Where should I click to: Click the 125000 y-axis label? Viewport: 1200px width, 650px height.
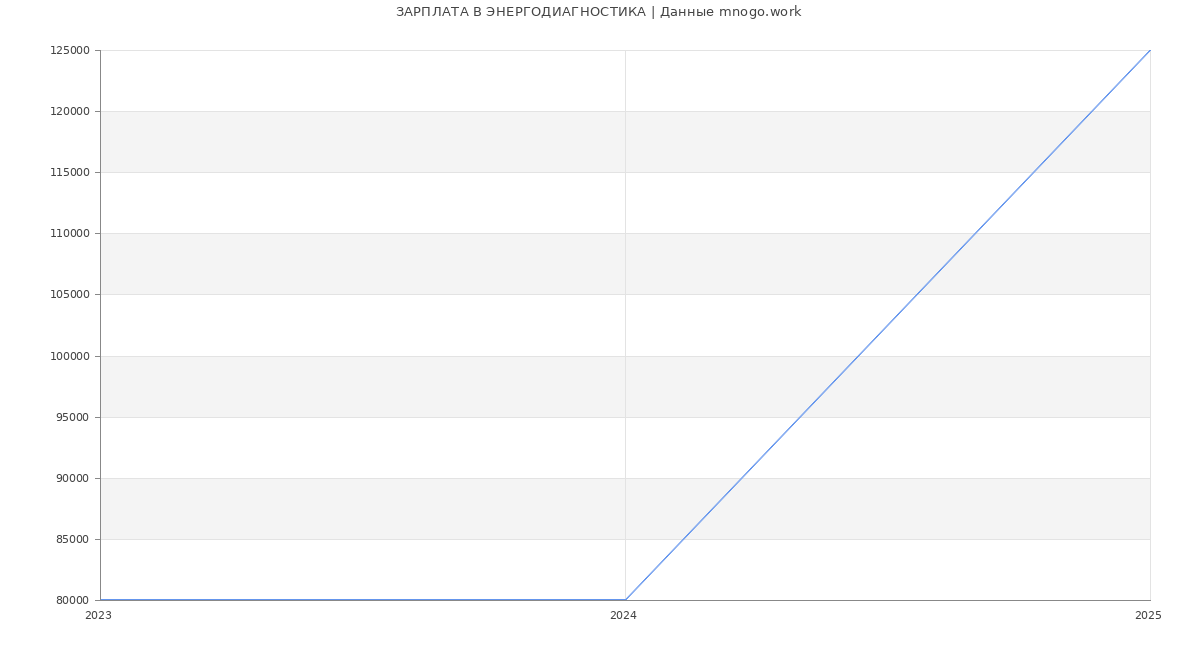pyautogui.click(x=70, y=51)
